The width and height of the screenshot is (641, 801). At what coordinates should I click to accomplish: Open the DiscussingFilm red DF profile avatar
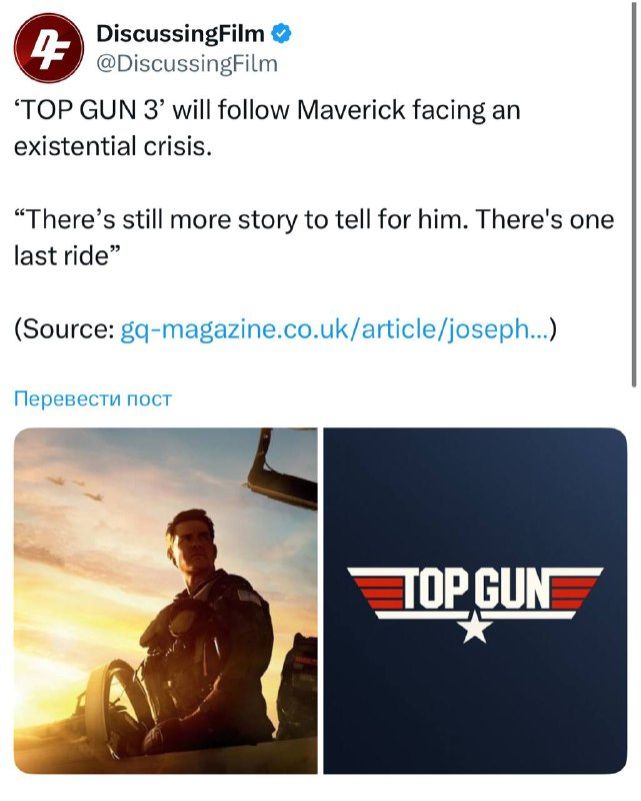click(49, 49)
